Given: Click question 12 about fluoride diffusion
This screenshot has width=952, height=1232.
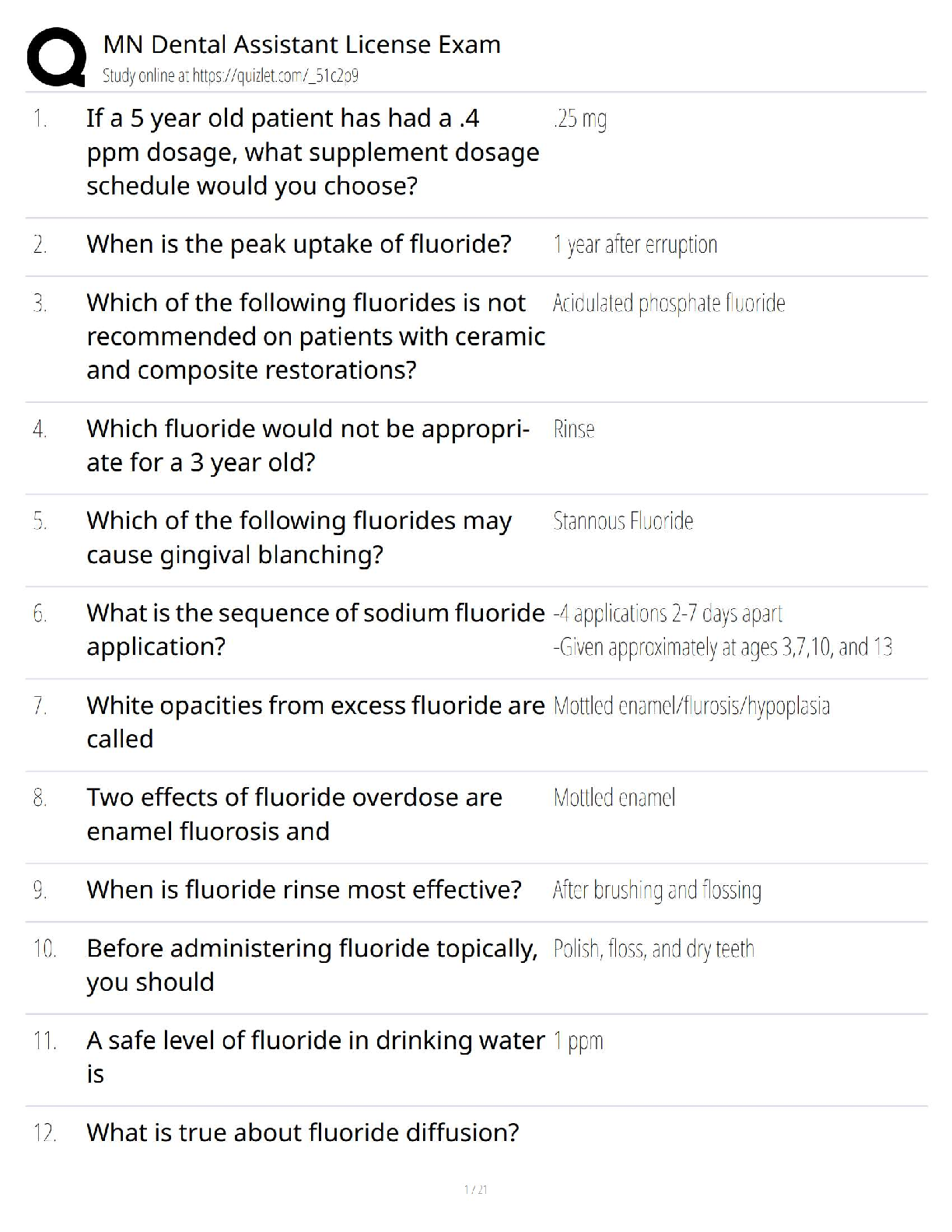Looking at the screenshot, I should coord(303,1132).
